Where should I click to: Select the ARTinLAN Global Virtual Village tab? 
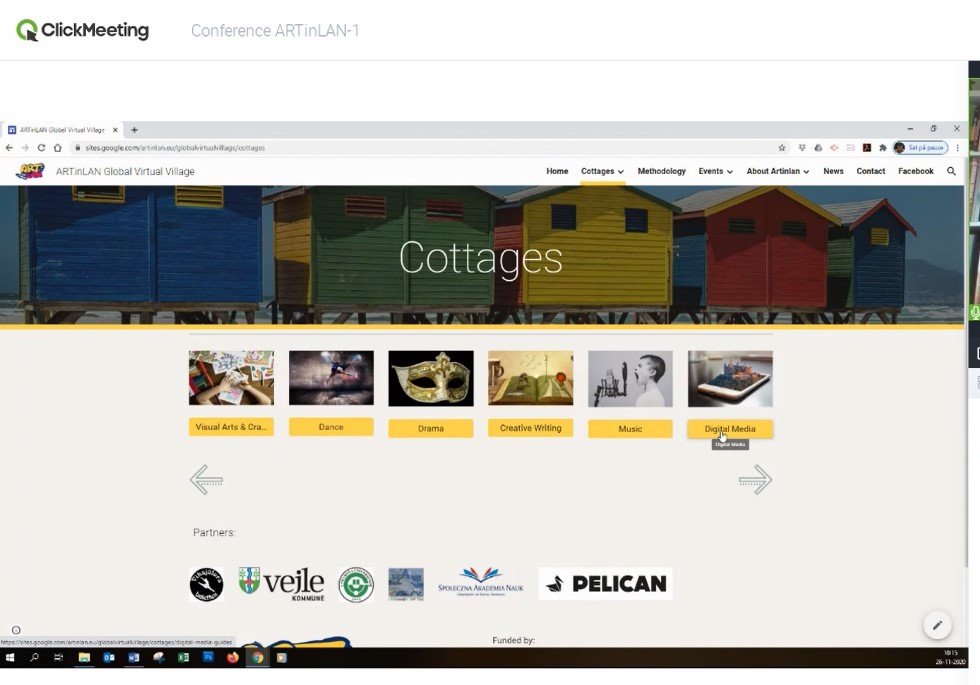coord(62,130)
